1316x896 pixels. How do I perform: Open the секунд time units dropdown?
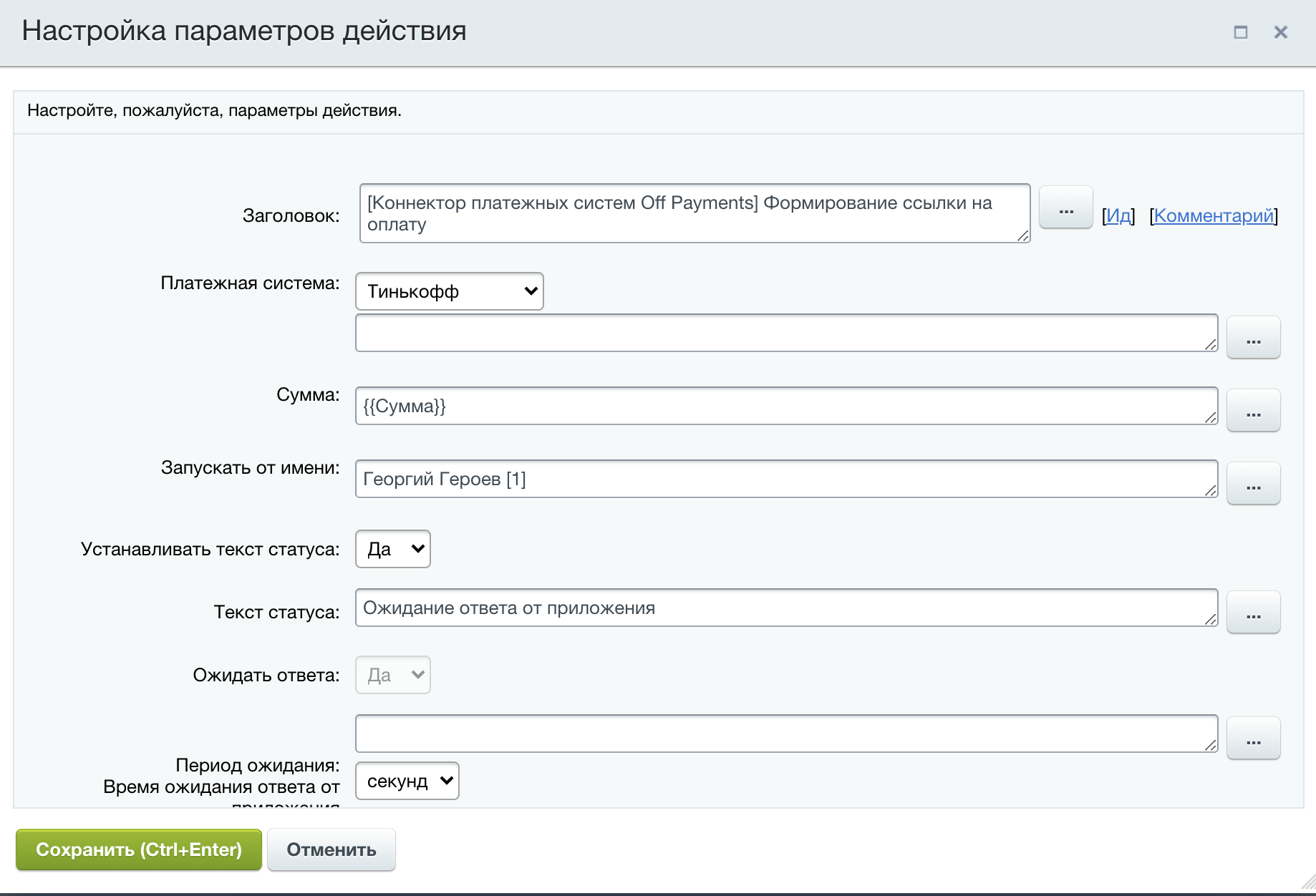click(407, 781)
